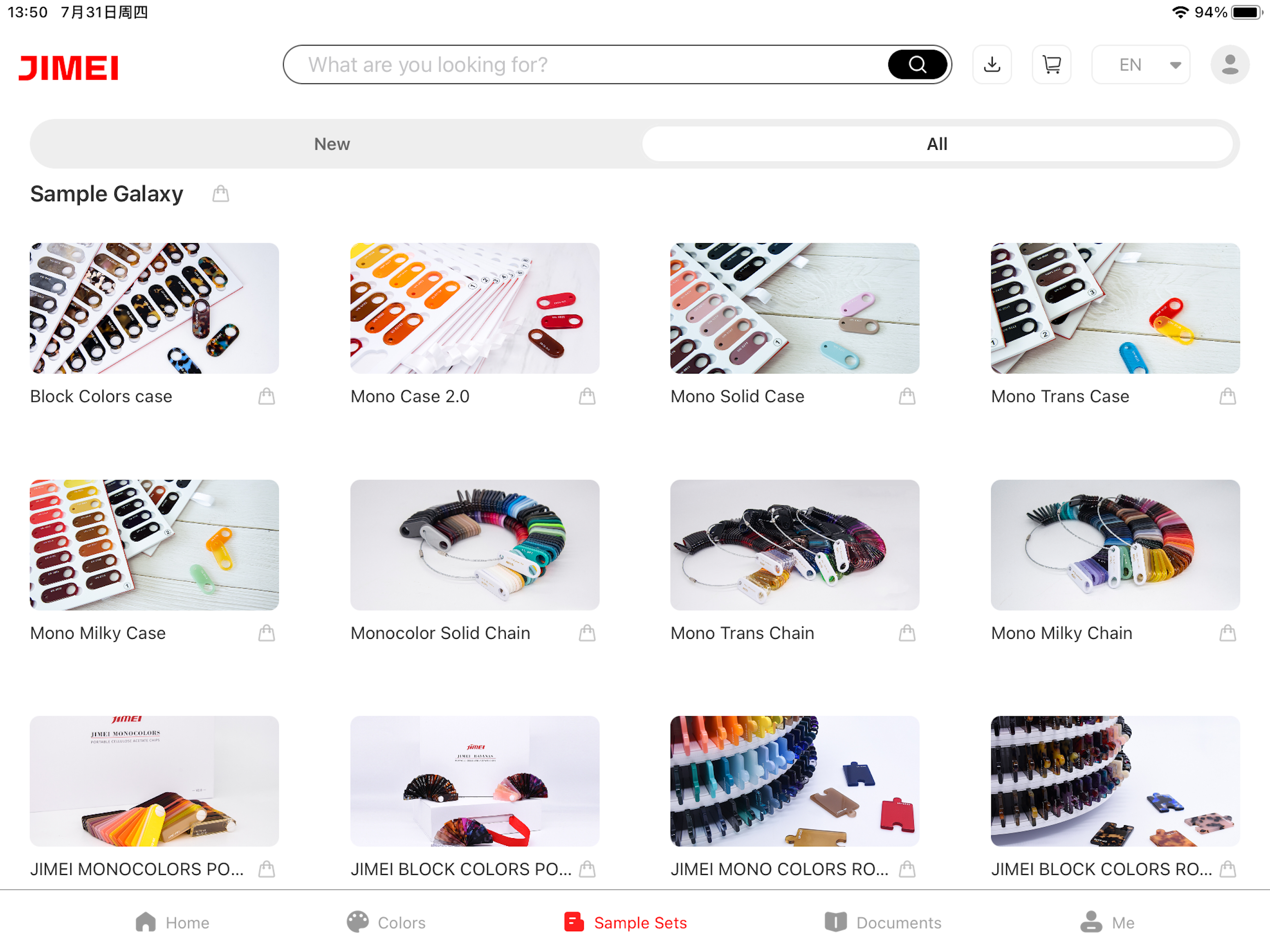Click the JIMEI logo
This screenshot has height=952, width=1270.
(68, 68)
